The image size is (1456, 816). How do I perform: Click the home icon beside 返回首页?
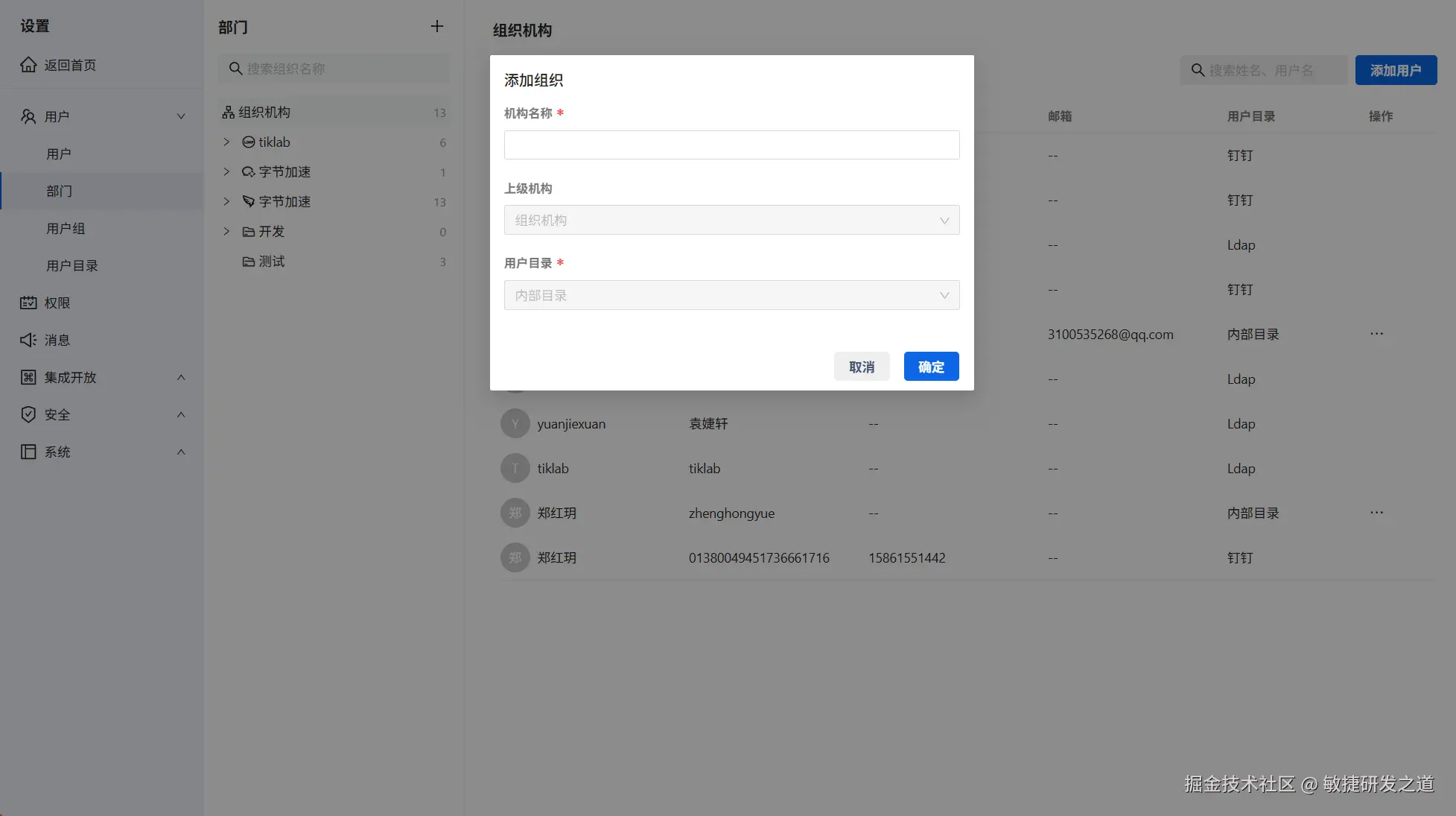click(28, 65)
